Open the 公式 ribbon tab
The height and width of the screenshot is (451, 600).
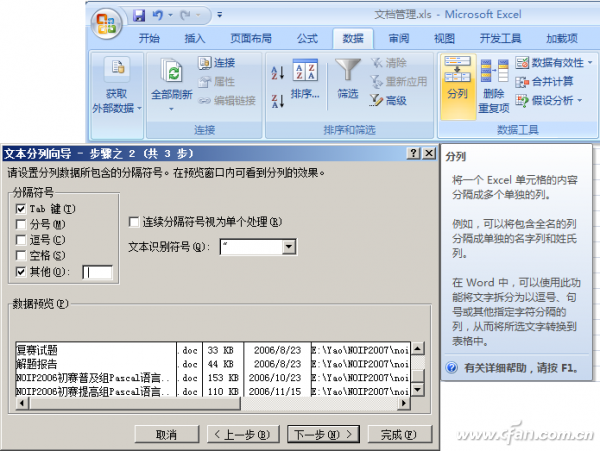click(307, 38)
